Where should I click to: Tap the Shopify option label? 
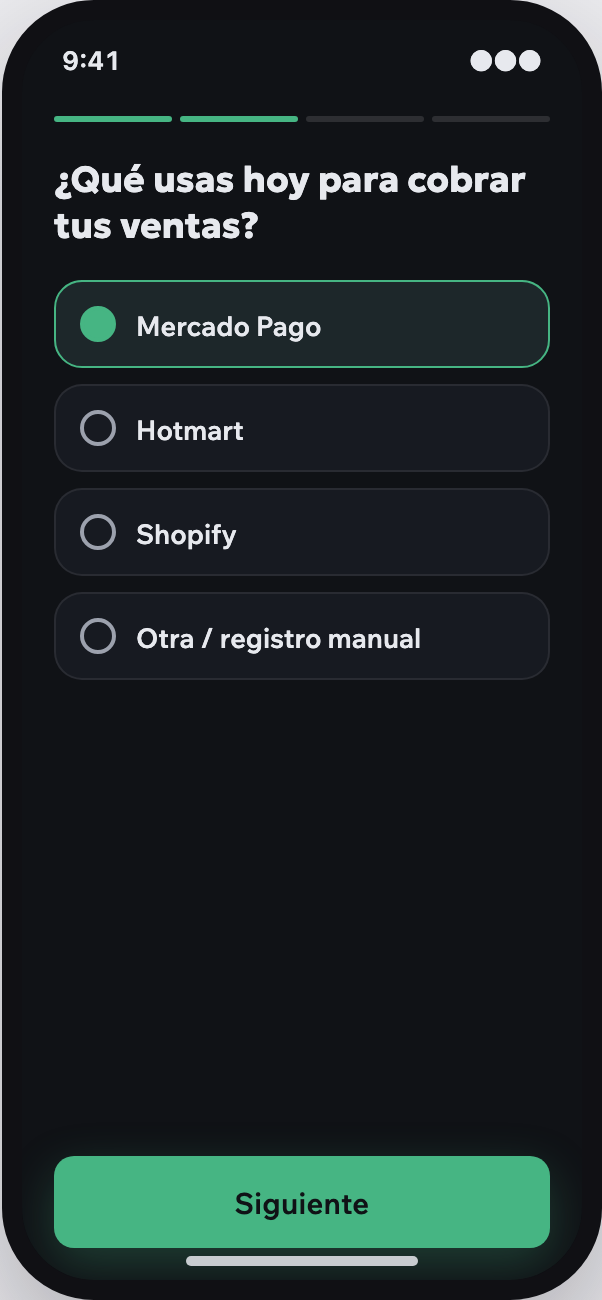pyautogui.click(x=186, y=535)
